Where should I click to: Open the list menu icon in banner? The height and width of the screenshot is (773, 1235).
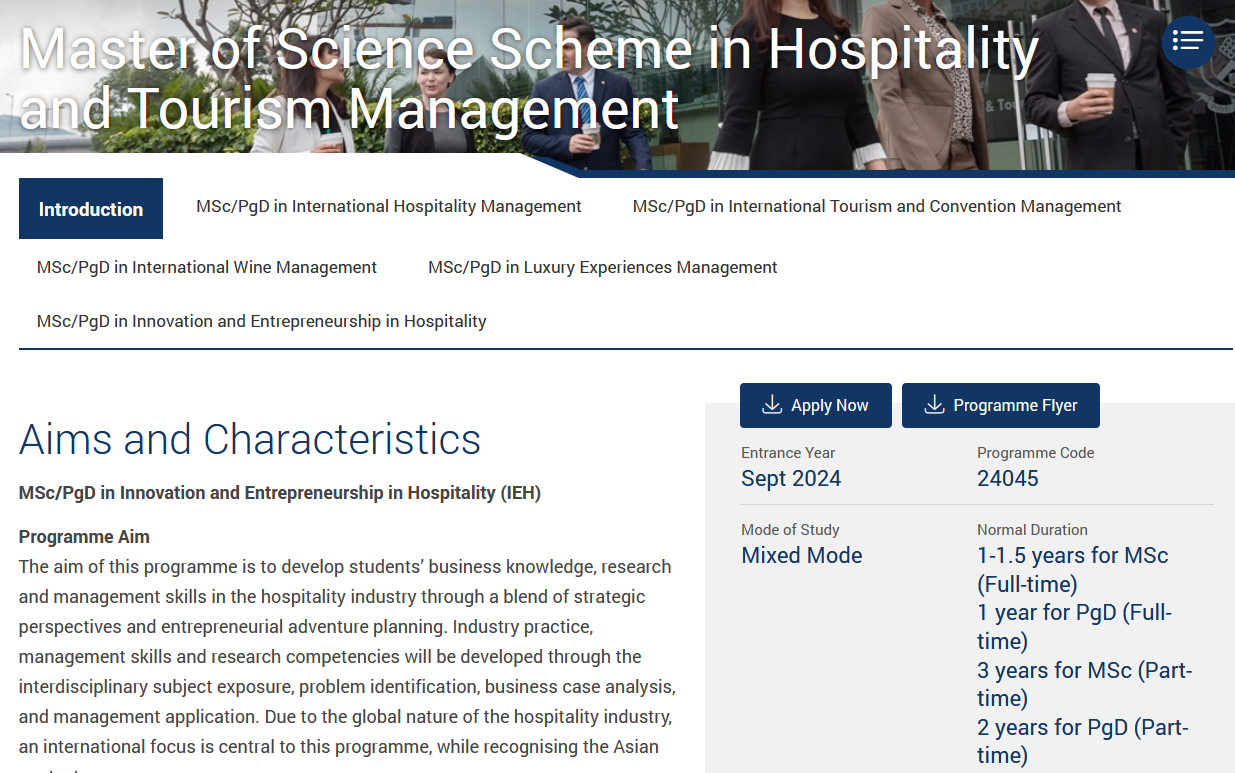point(1187,41)
